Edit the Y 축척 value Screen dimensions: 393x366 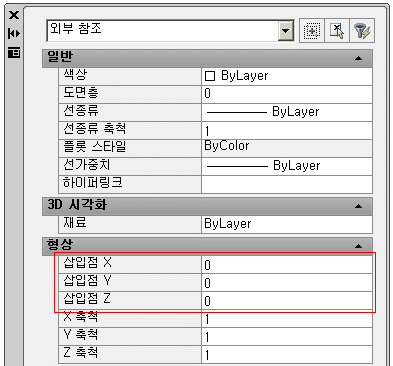click(287, 337)
